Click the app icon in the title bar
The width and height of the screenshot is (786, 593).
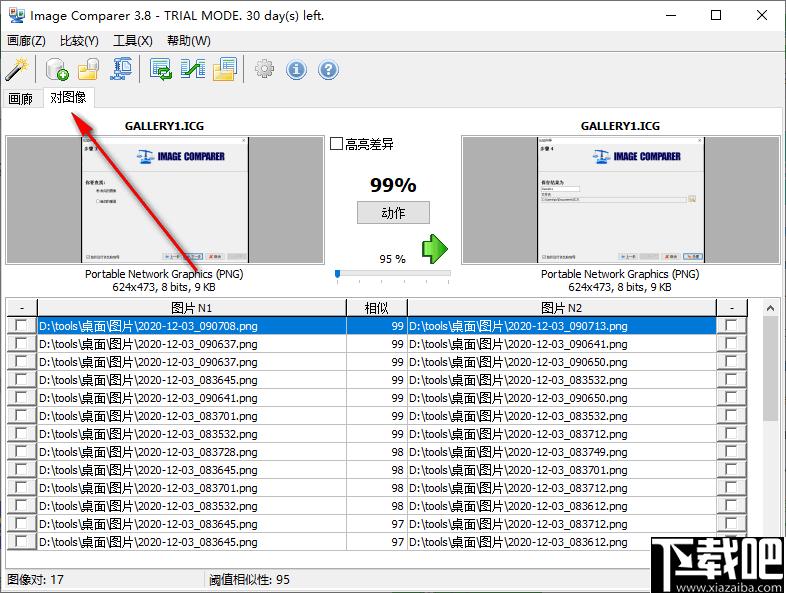click(17, 15)
